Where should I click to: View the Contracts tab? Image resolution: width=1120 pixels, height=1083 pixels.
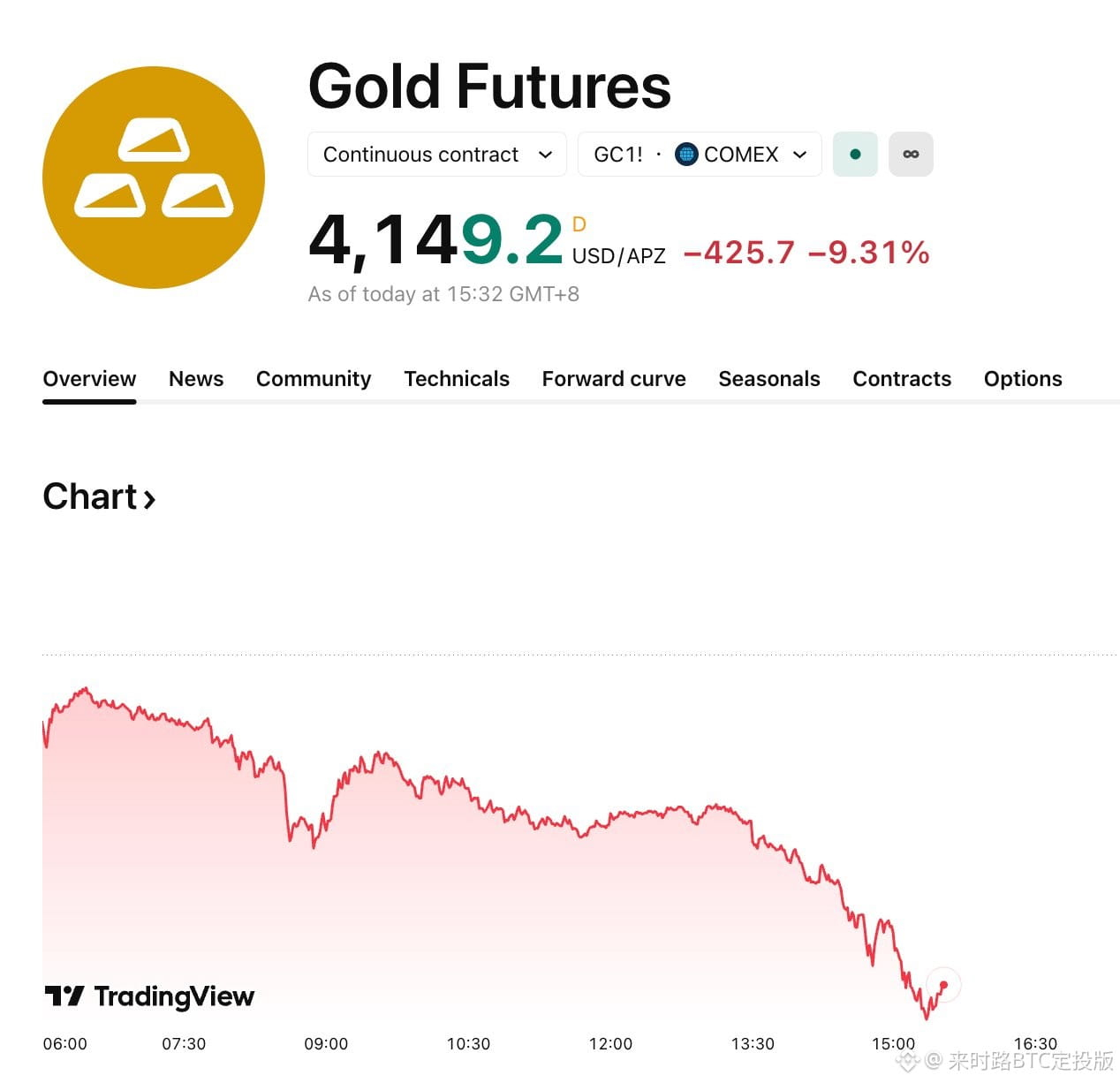(902, 379)
